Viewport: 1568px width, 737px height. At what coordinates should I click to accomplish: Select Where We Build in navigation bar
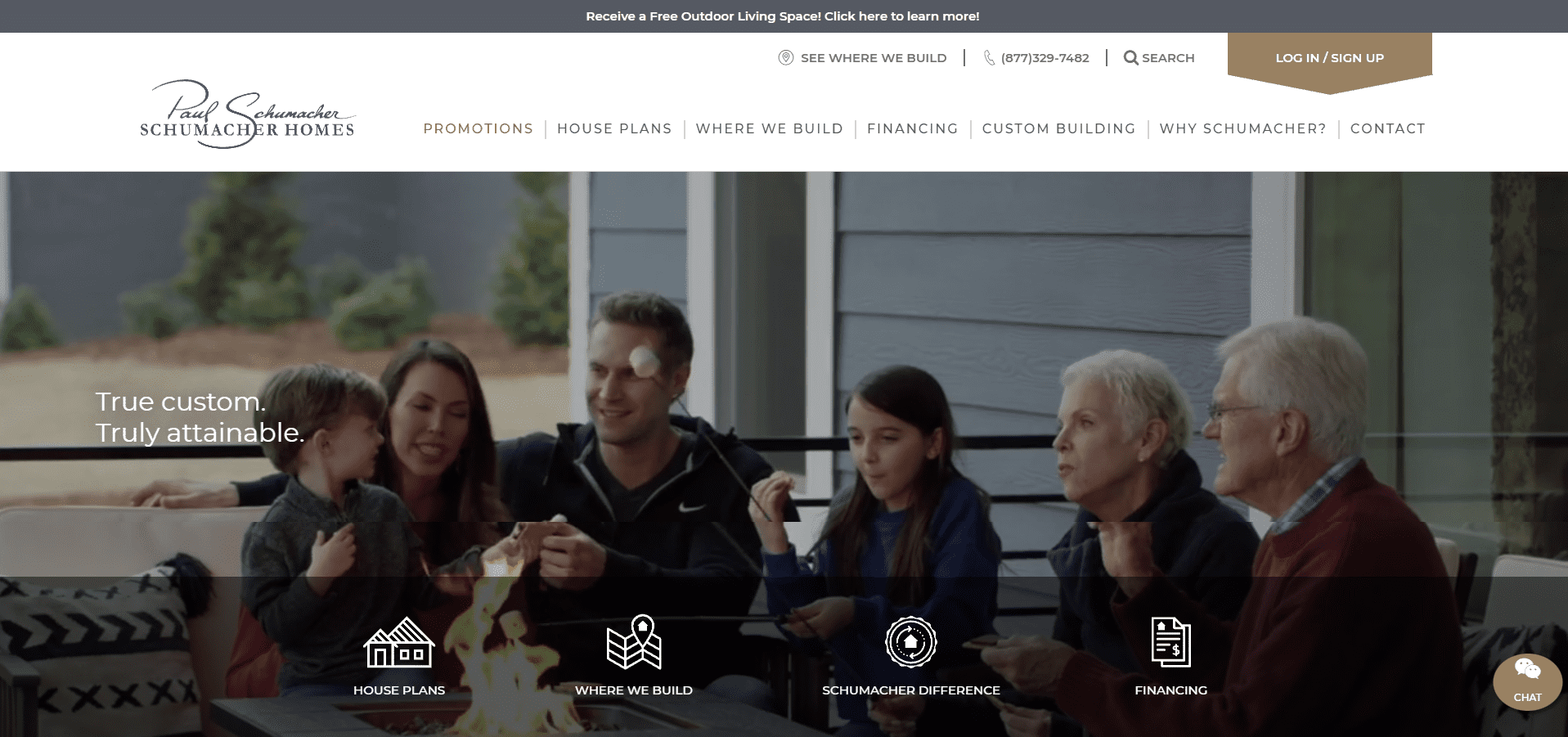[x=769, y=128]
